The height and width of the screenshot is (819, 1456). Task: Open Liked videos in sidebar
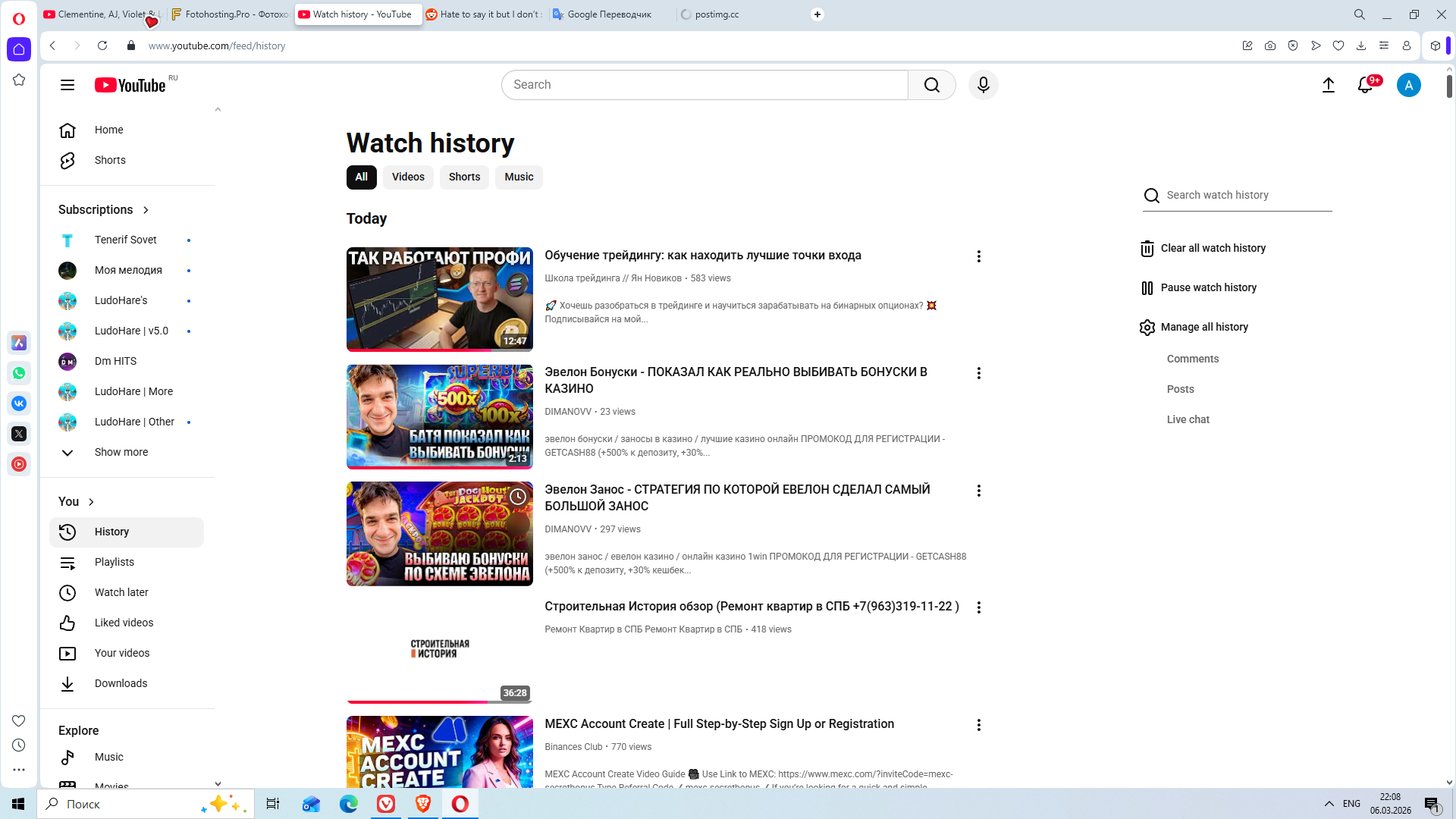[x=124, y=623]
